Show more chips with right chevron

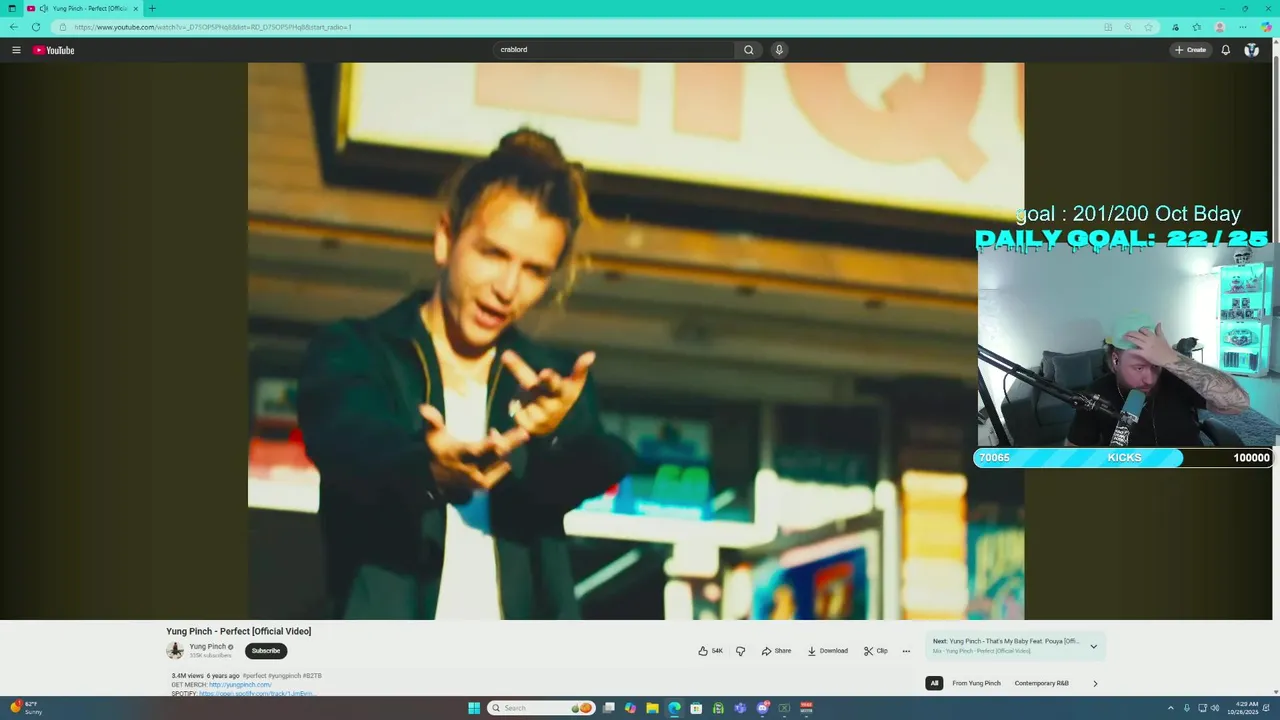coord(1095,683)
